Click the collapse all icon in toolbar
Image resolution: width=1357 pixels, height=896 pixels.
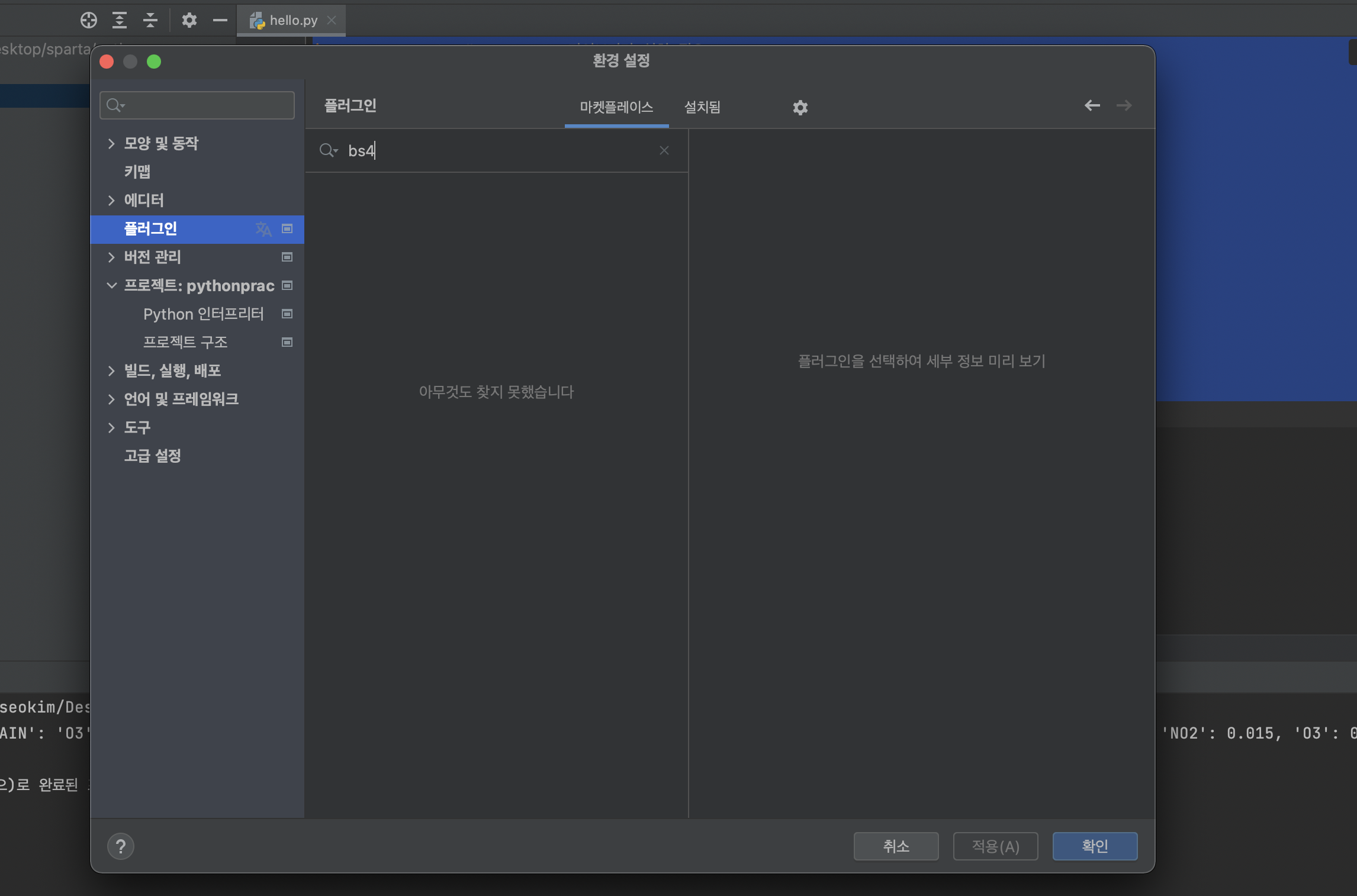150,20
